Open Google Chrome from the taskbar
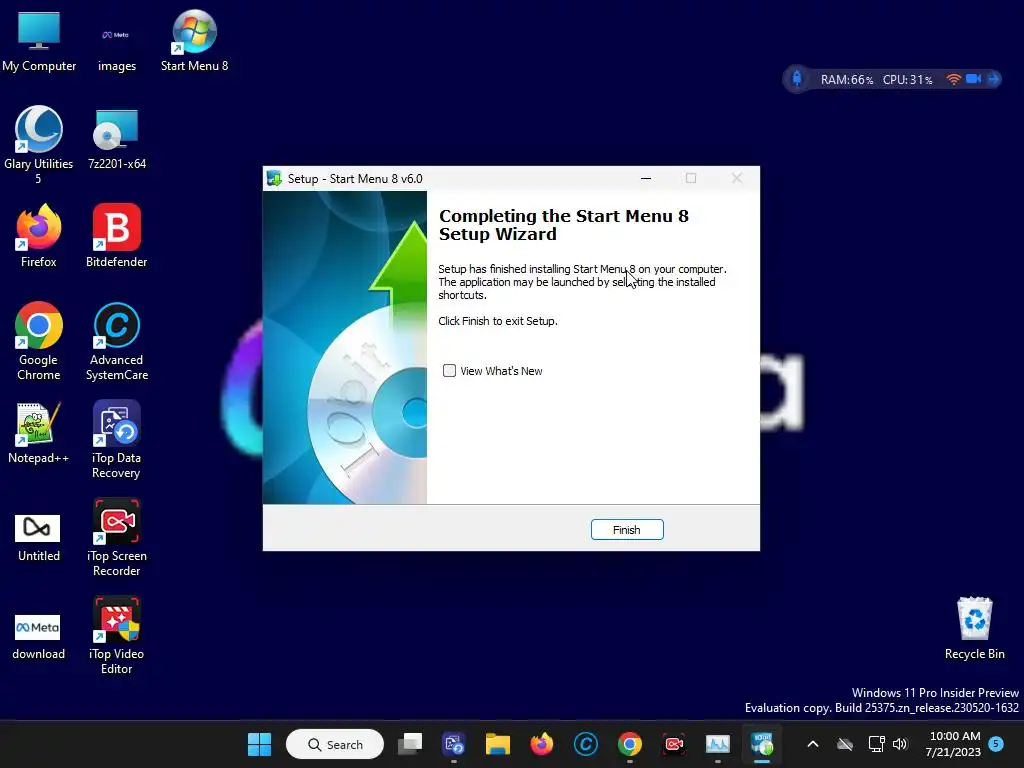 (x=630, y=744)
